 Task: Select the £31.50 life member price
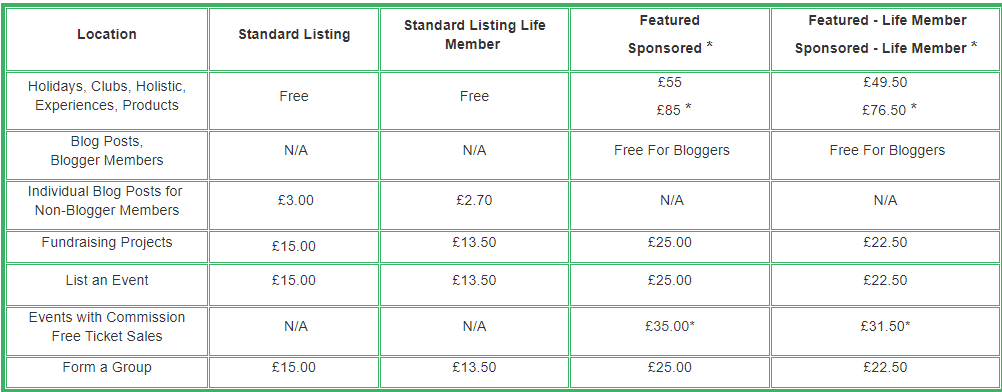[885, 326]
